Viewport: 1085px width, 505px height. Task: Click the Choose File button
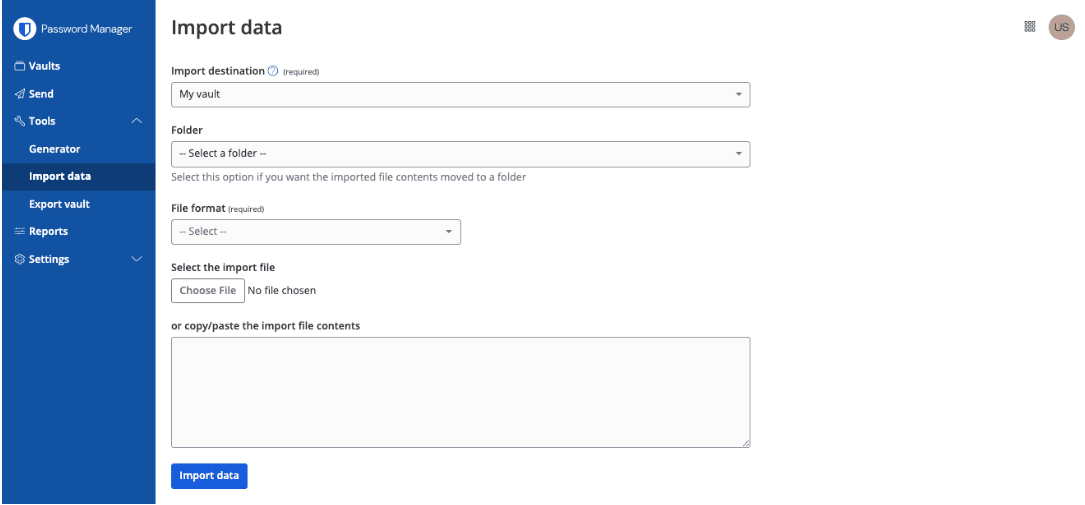coord(208,291)
